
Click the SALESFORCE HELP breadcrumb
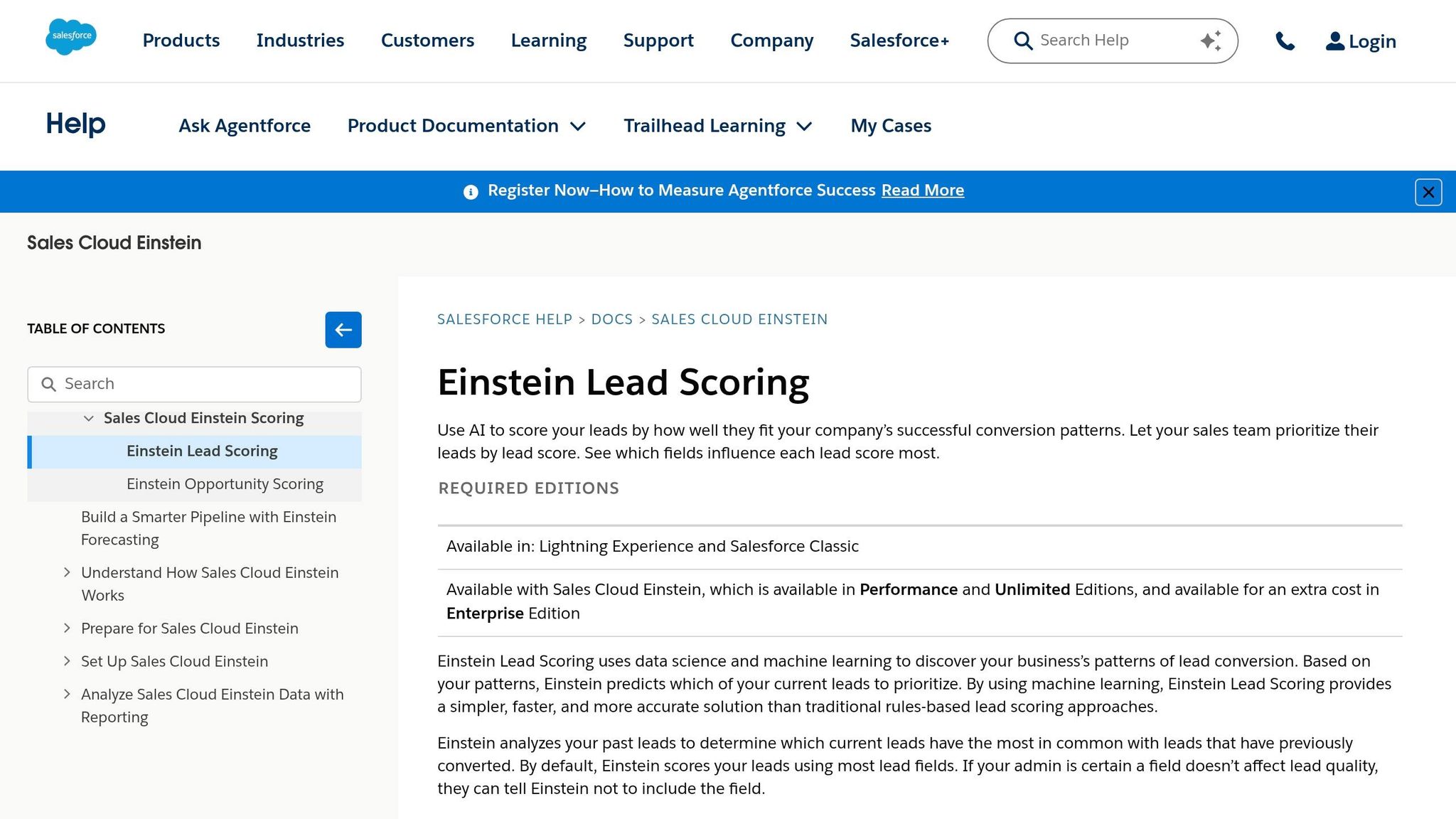(x=505, y=319)
